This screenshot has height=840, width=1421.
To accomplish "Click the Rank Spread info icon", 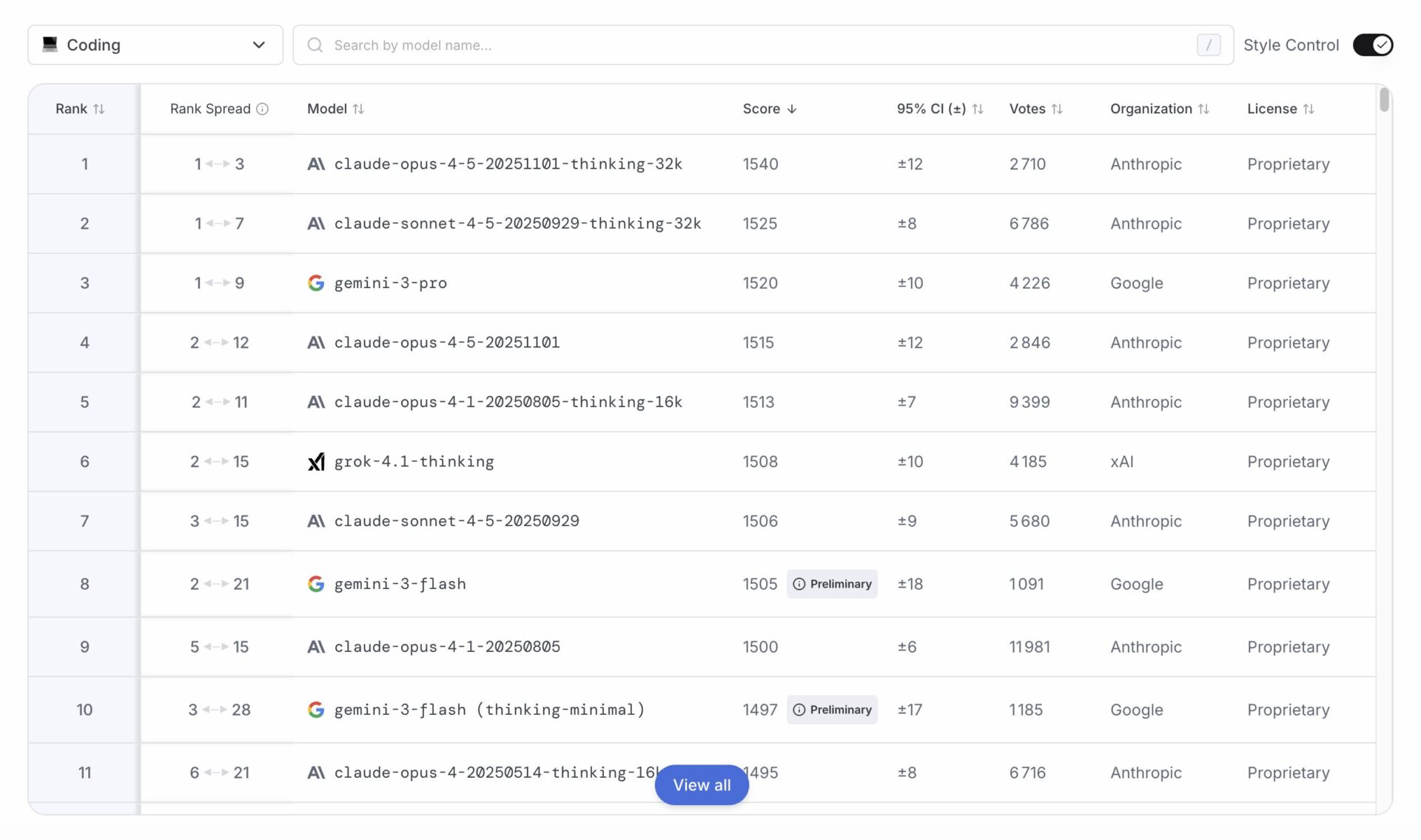I will tap(262, 109).
